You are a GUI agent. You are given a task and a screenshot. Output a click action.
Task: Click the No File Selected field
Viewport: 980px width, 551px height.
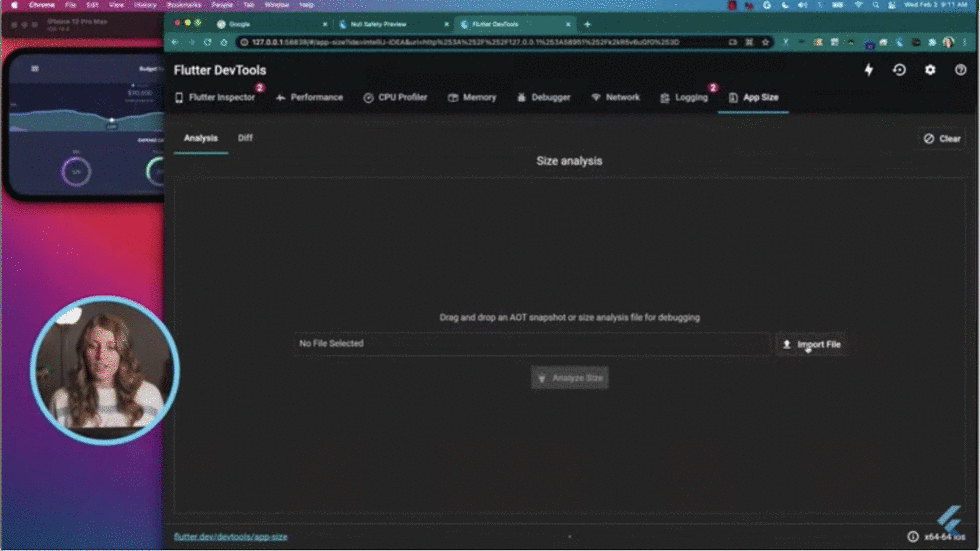(532, 344)
